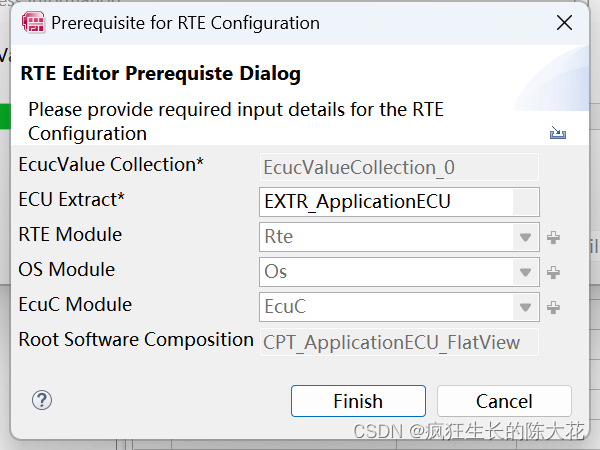
Task: Click the Cancel button
Action: [504, 401]
